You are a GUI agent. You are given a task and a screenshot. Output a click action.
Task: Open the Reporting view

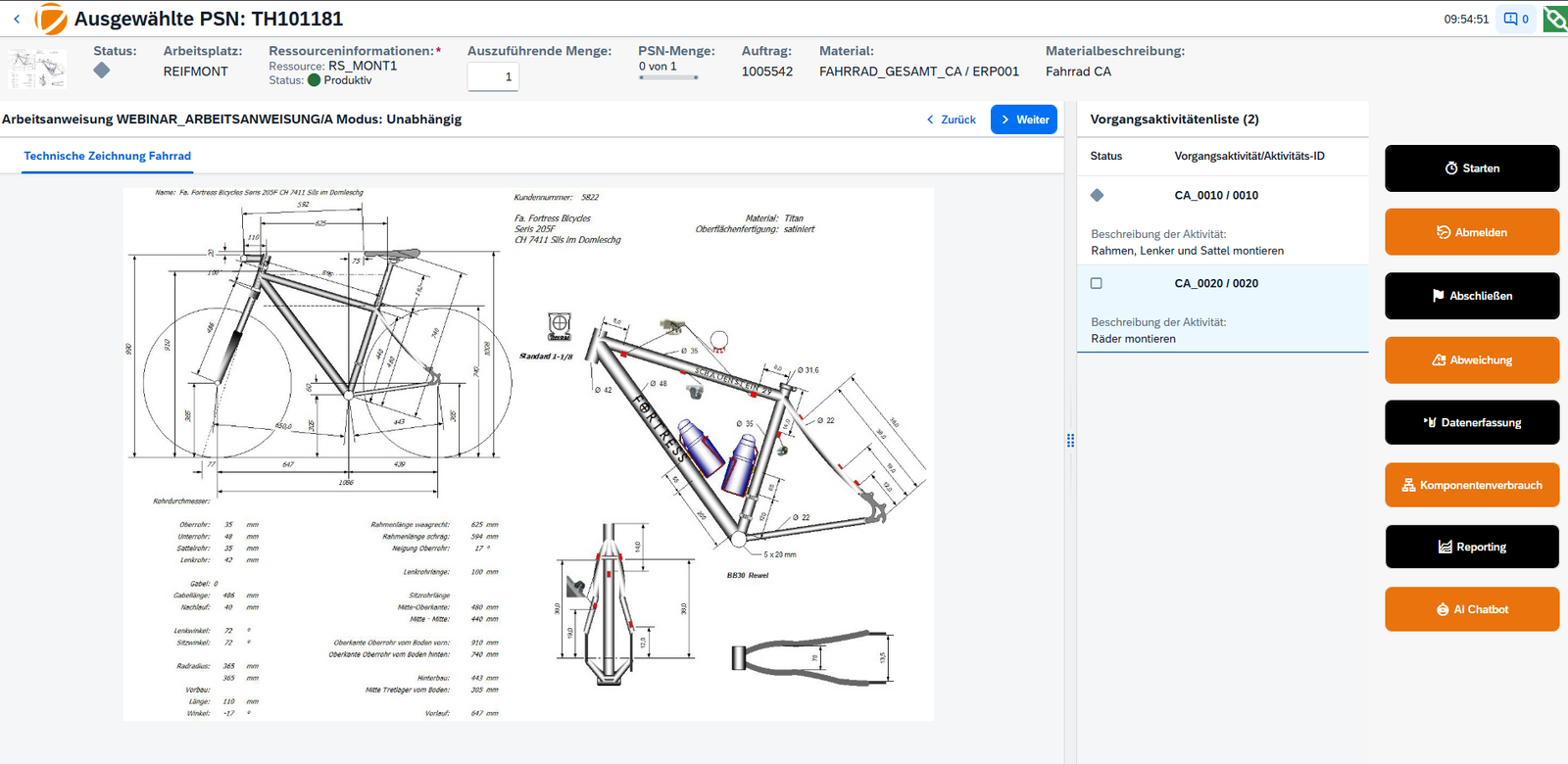[x=1472, y=547]
